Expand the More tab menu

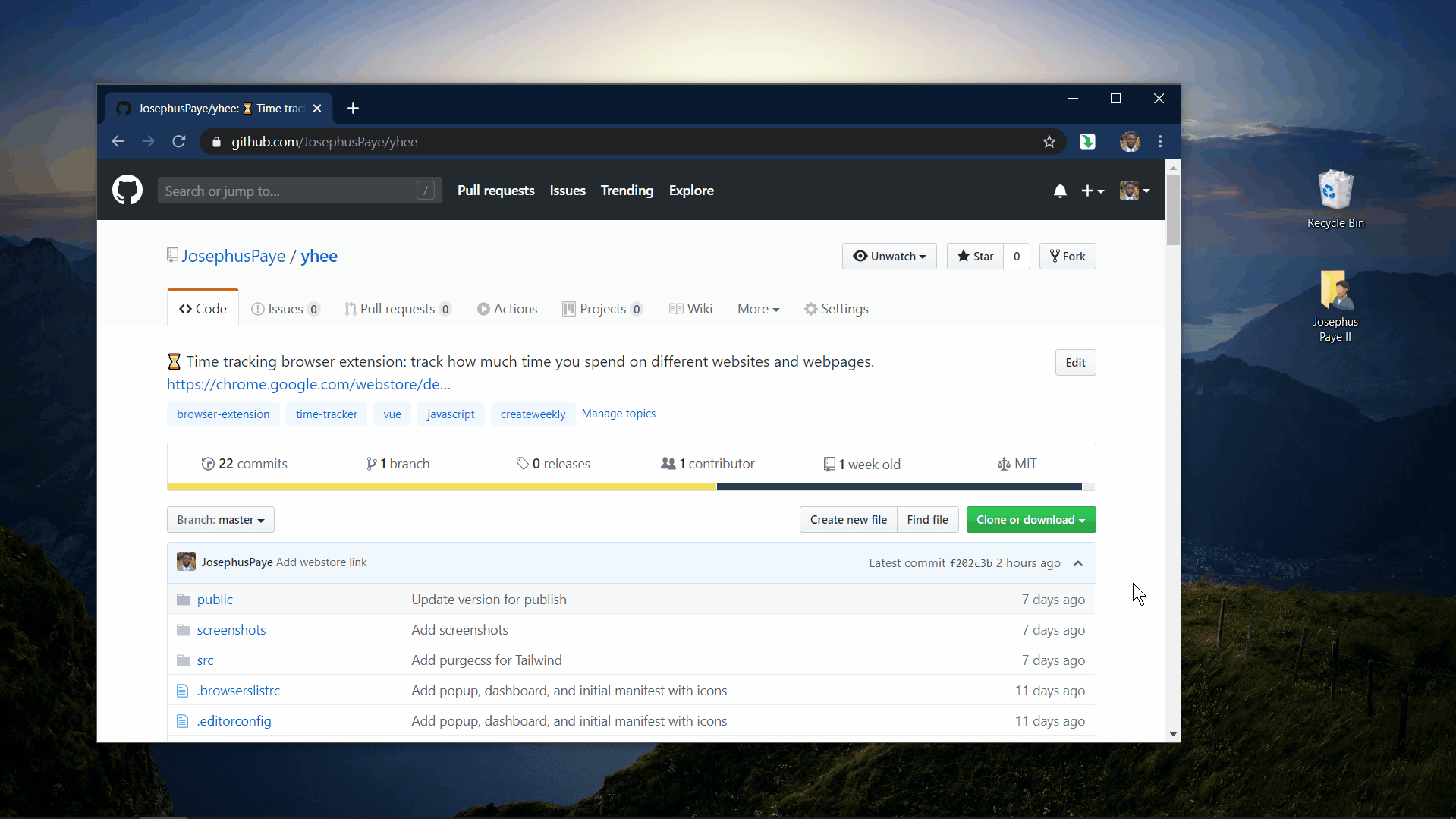coord(759,309)
